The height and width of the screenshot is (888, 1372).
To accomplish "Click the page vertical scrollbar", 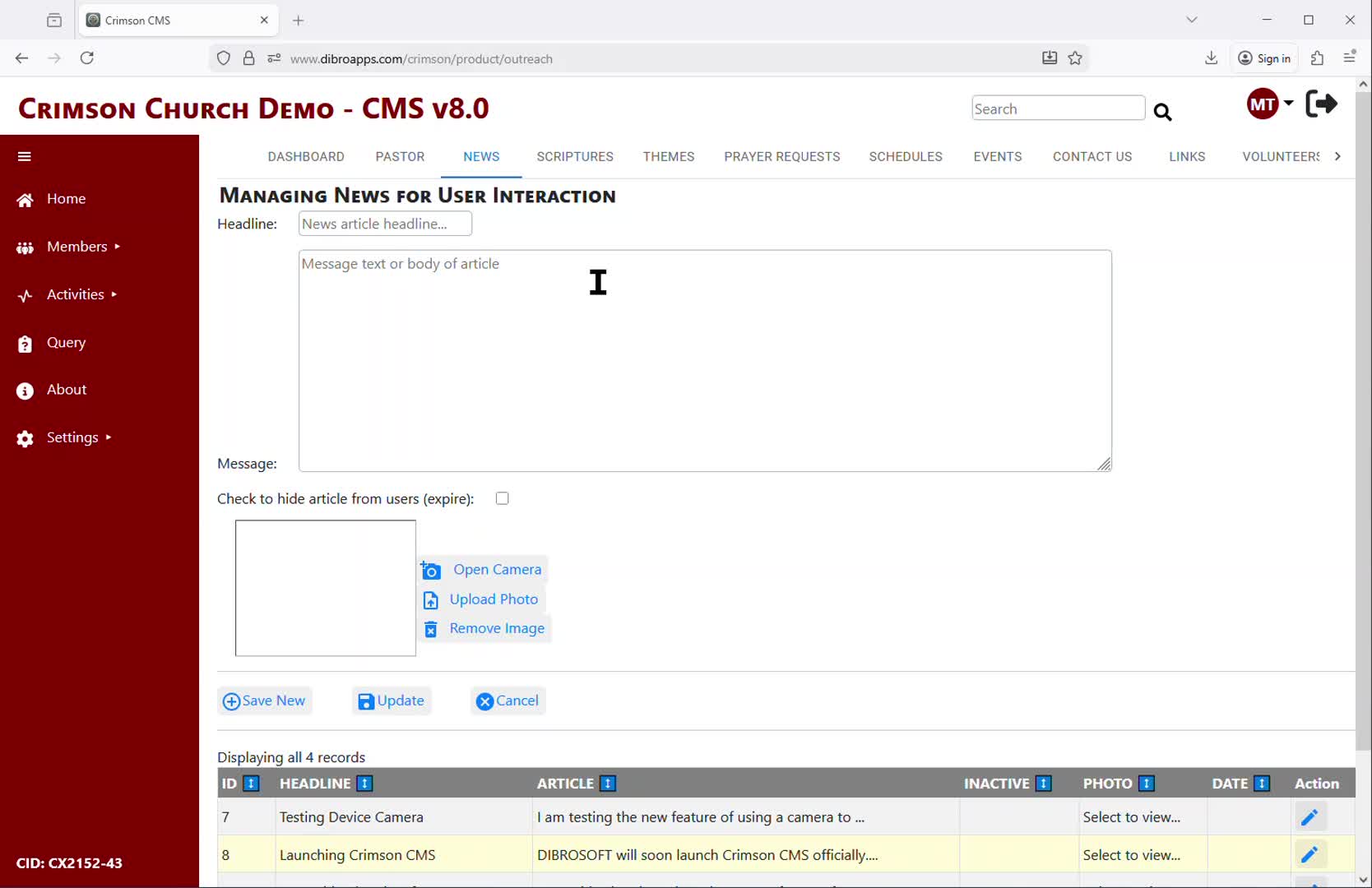I will tap(1363, 411).
